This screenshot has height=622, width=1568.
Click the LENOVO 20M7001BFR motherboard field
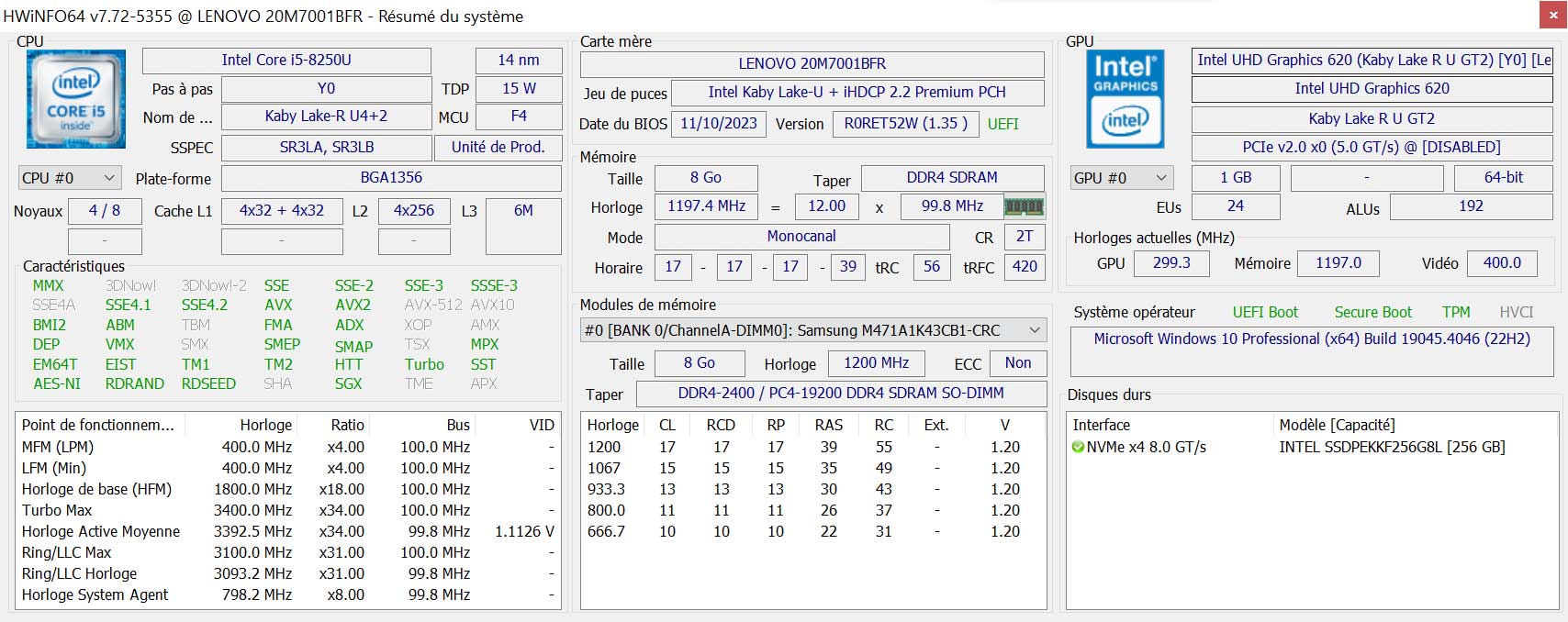point(812,64)
